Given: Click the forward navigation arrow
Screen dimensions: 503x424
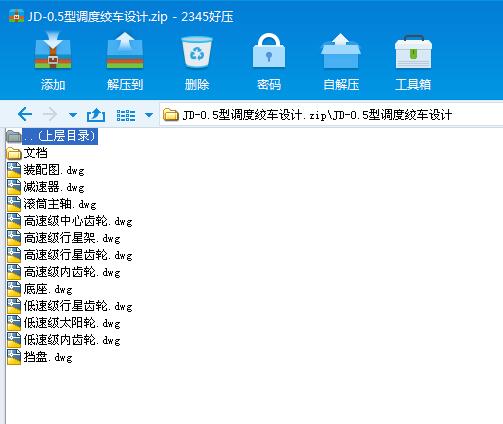Looking at the screenshot, I should (x=50, y=114).
